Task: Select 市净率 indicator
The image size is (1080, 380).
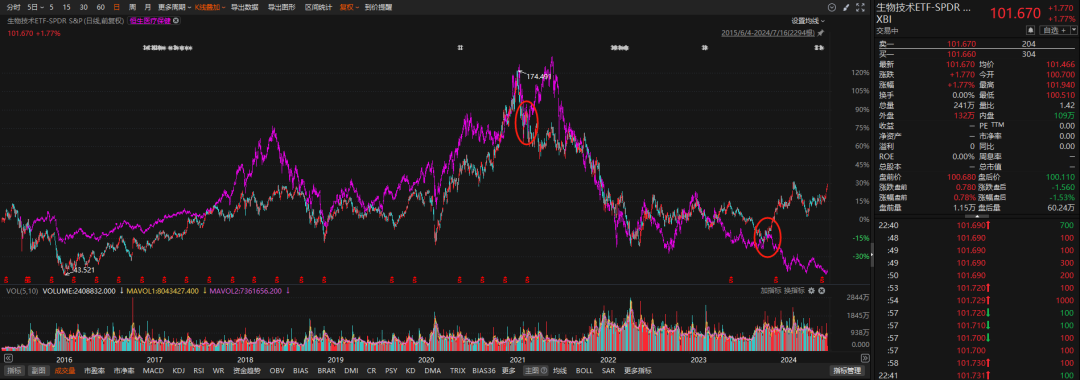Action: point(124,370)
